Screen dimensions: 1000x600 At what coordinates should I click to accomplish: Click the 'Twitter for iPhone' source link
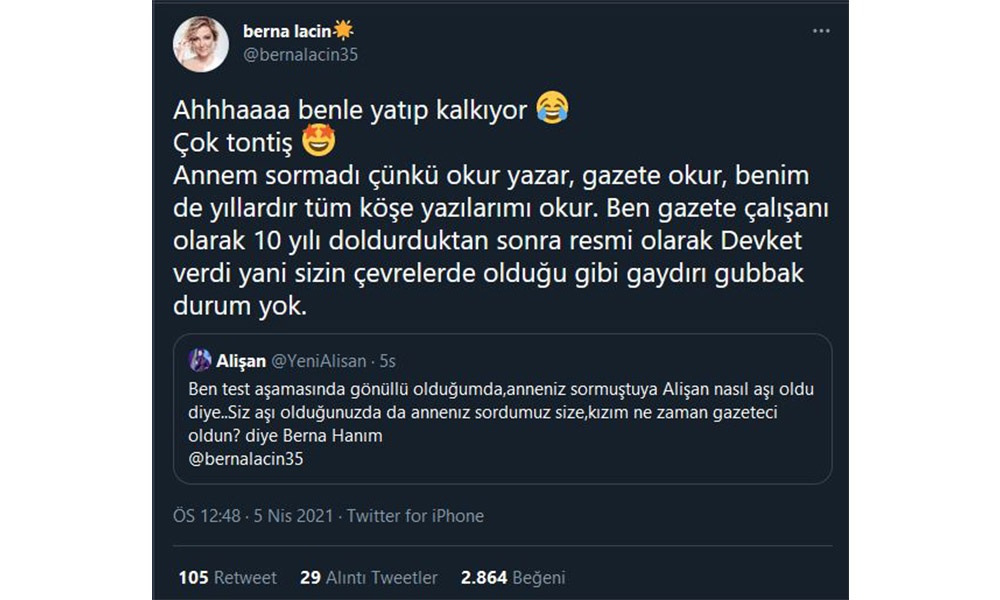point(415,516)
